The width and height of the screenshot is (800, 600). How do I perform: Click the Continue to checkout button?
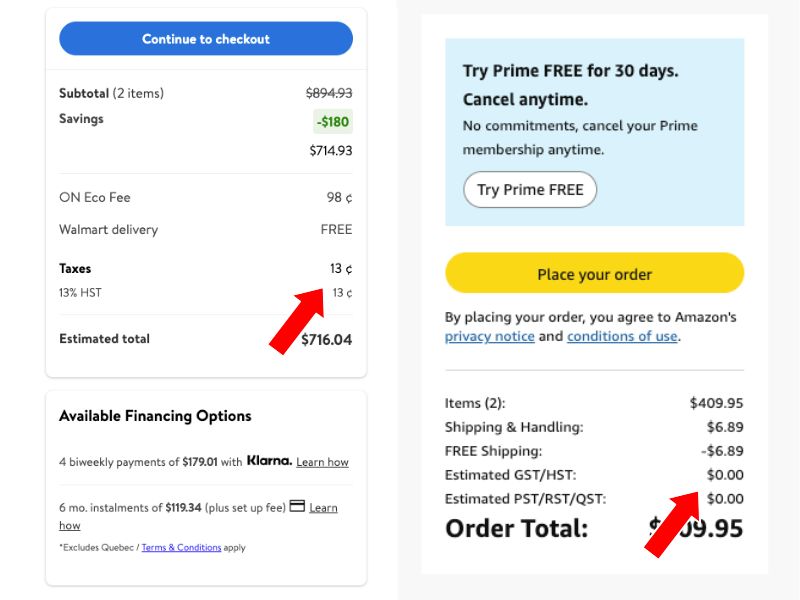coord(206,39)
